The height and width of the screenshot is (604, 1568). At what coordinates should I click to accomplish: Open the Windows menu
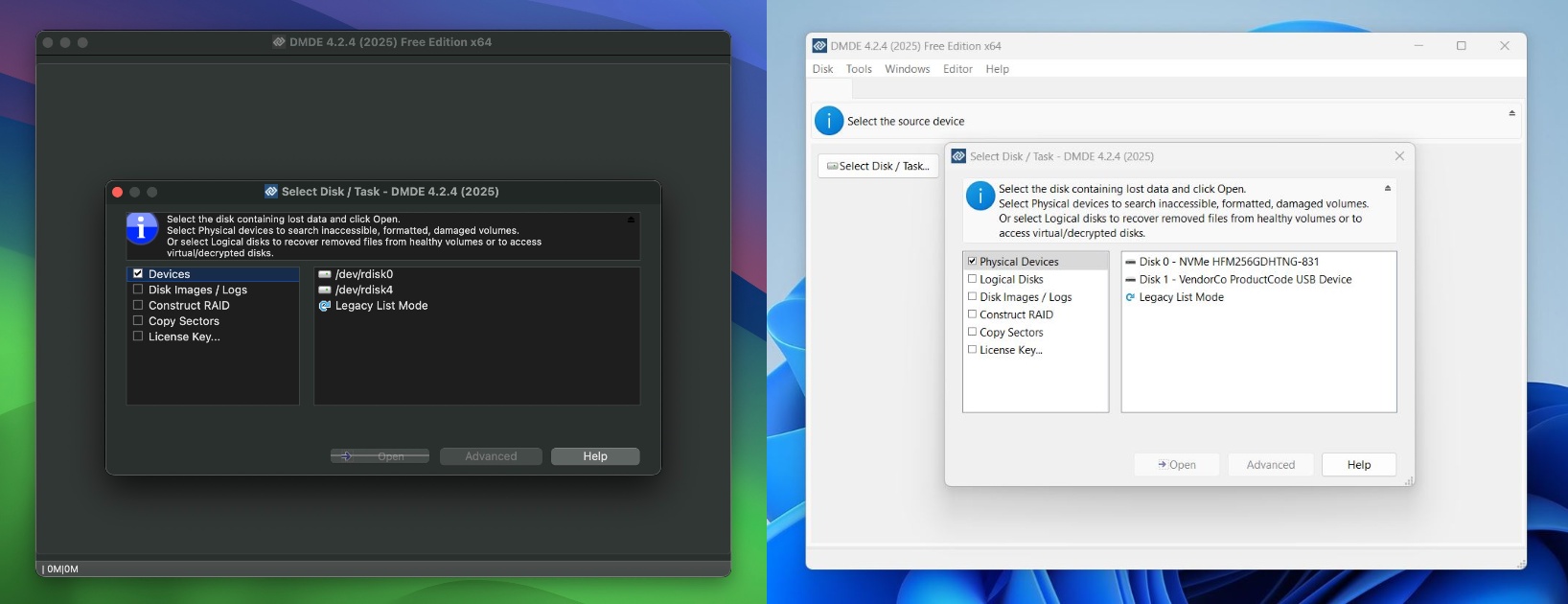(907, 69)
